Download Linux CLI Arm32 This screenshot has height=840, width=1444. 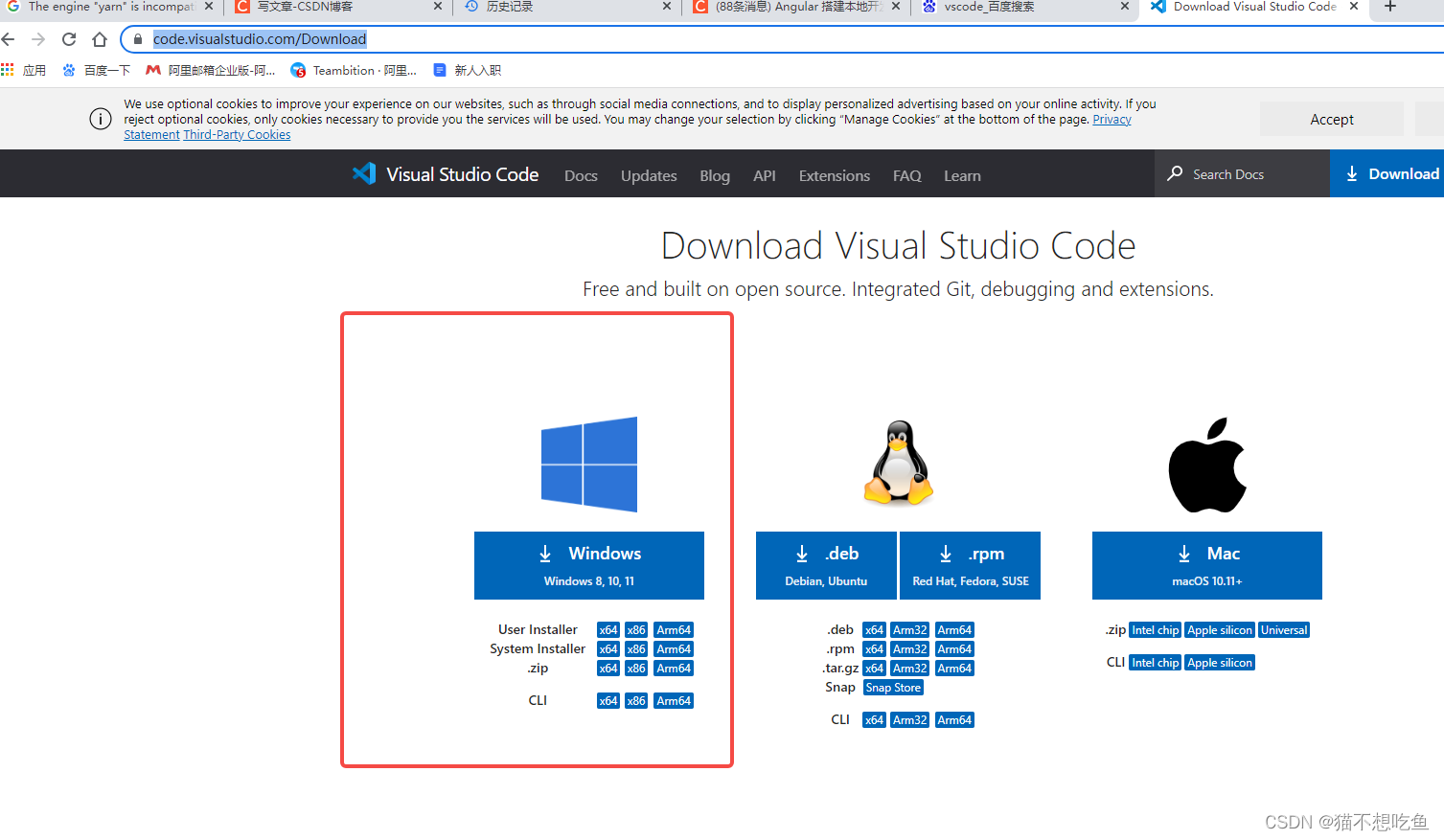pos(910,720)
